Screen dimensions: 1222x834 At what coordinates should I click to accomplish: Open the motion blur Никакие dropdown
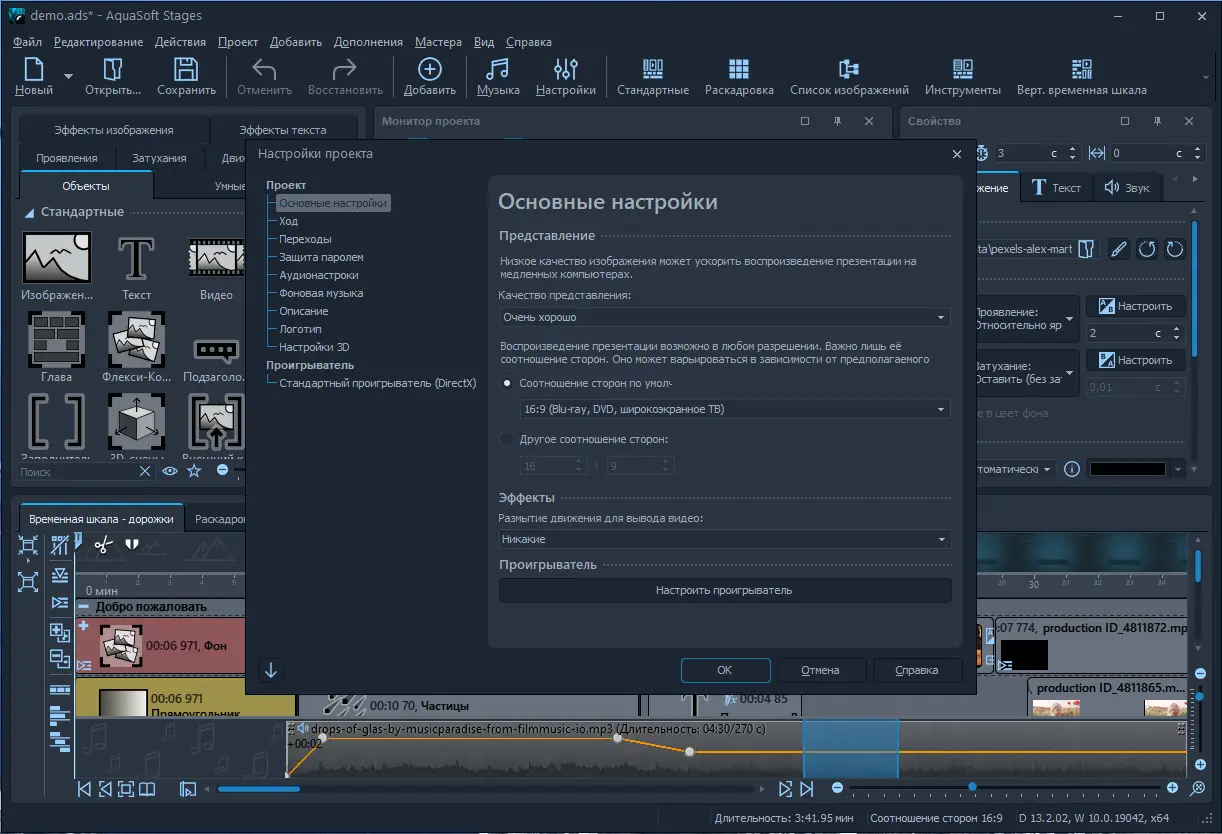(724, 539)
